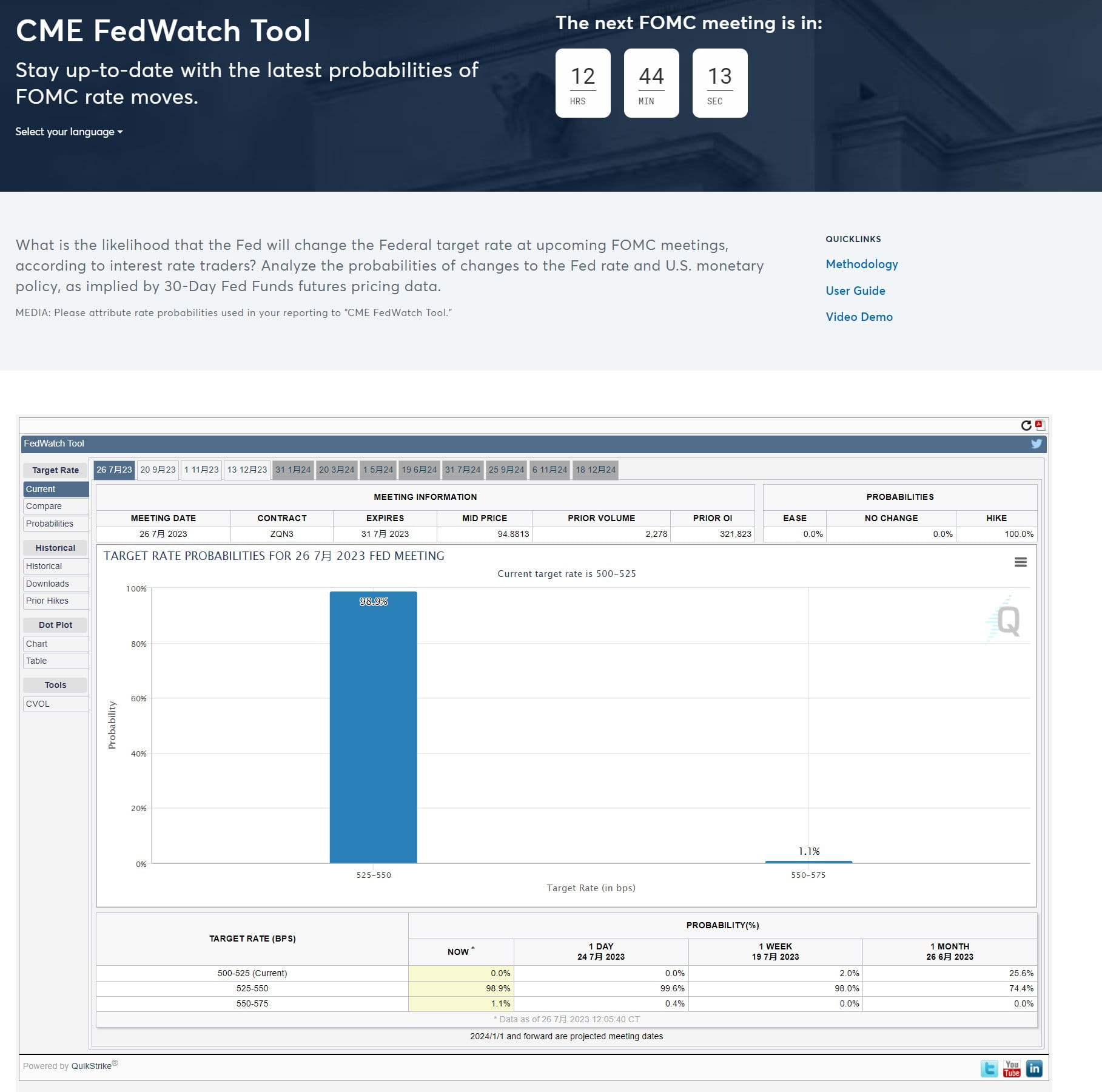
Task: Open the Downloads sidebar item
Action: [x=56, y=584]
